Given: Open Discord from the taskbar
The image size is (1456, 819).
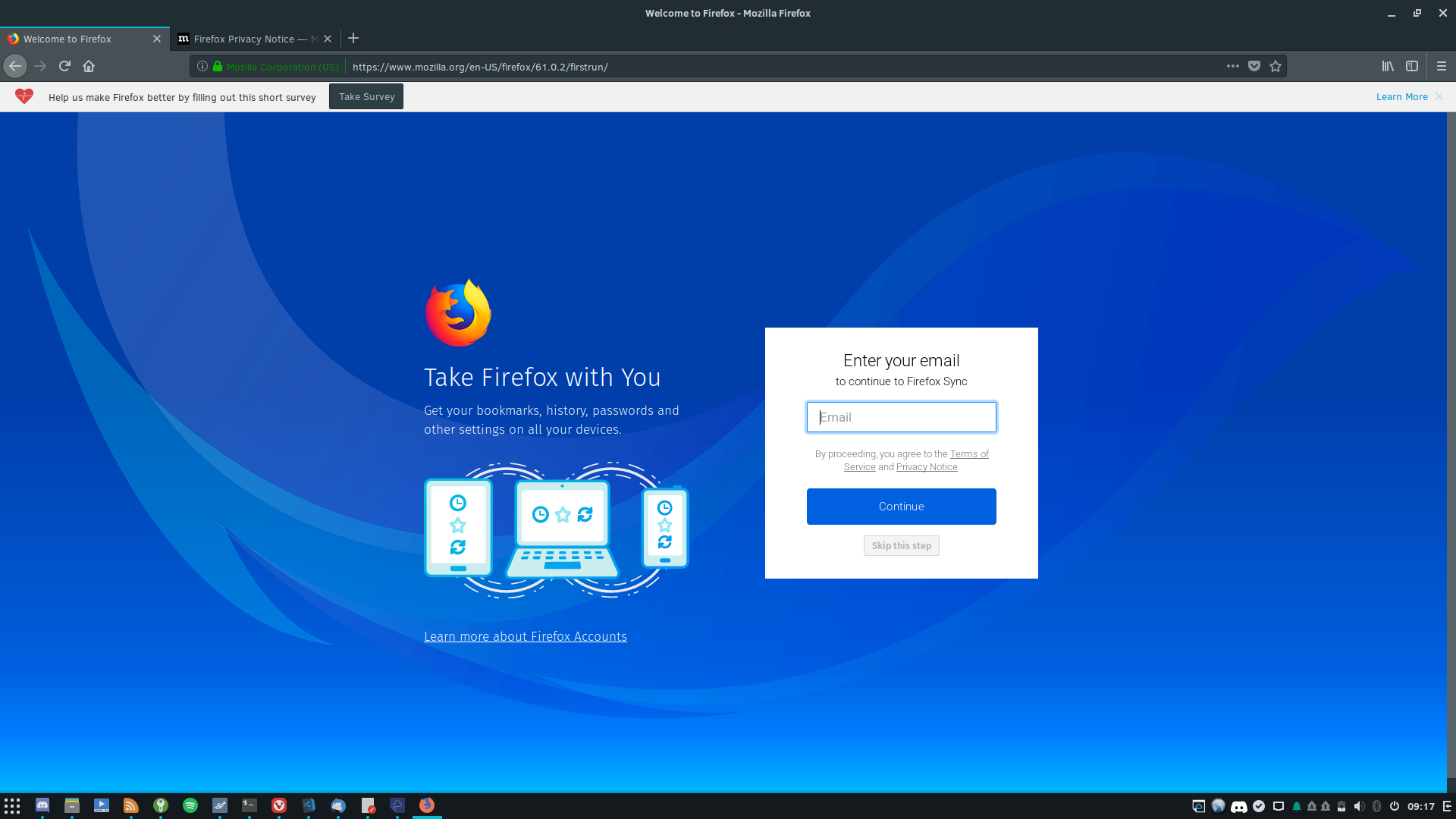Looking at the screenshot, I should (42, 805).
